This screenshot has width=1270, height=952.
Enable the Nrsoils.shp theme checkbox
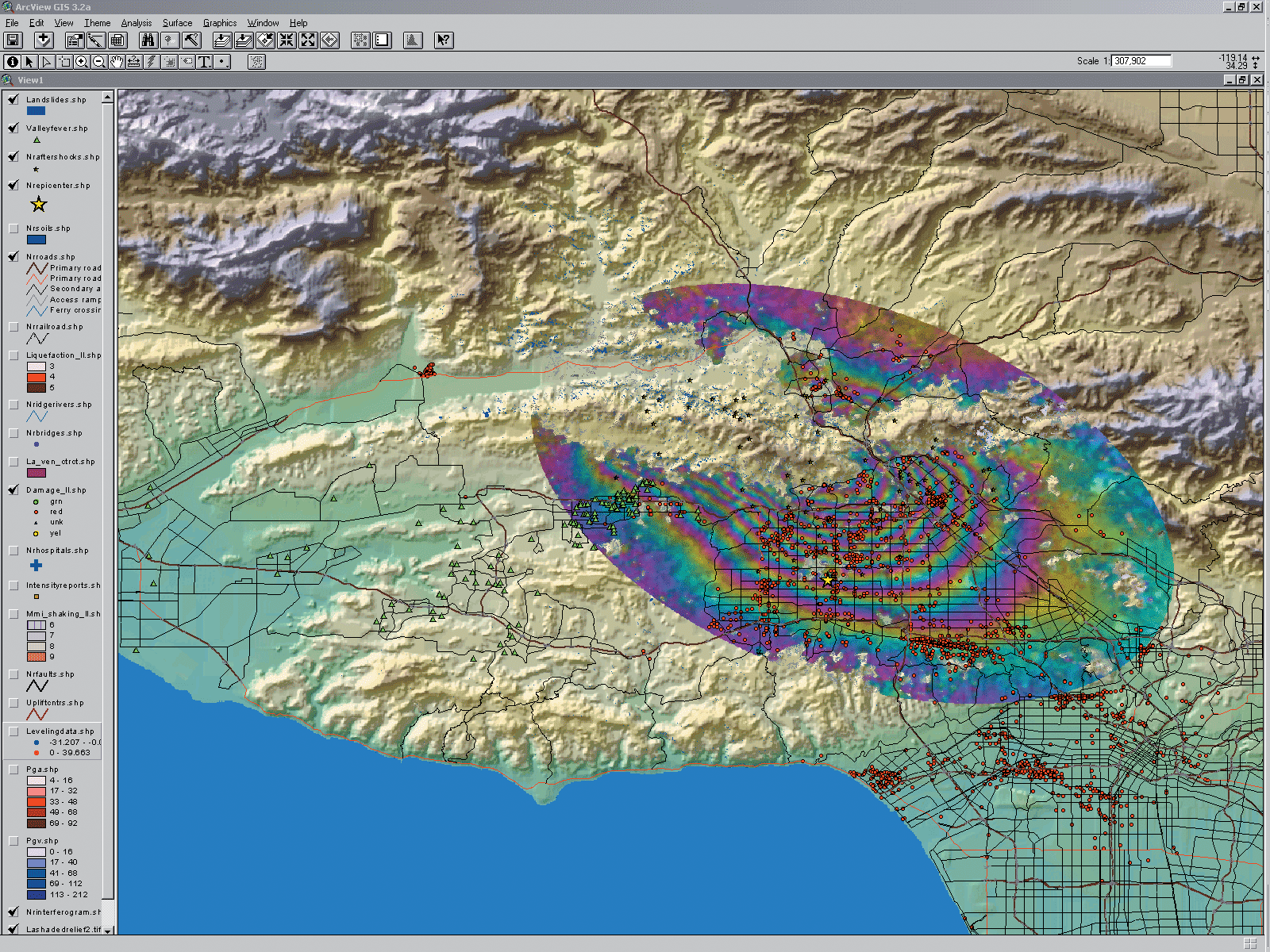13,228
